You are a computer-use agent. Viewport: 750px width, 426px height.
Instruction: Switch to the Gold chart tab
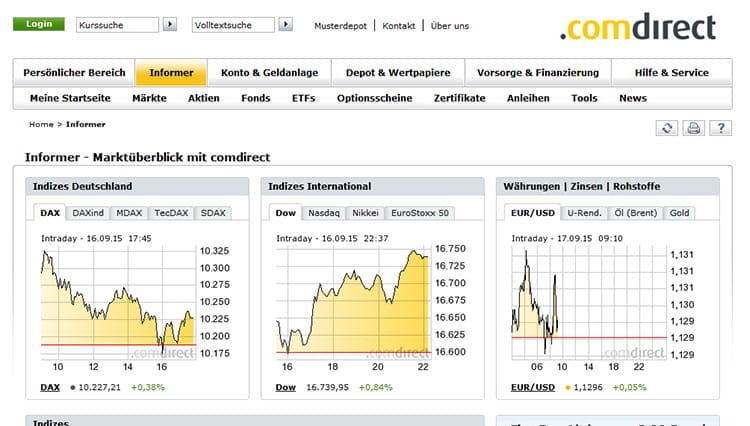click(679, 213)
